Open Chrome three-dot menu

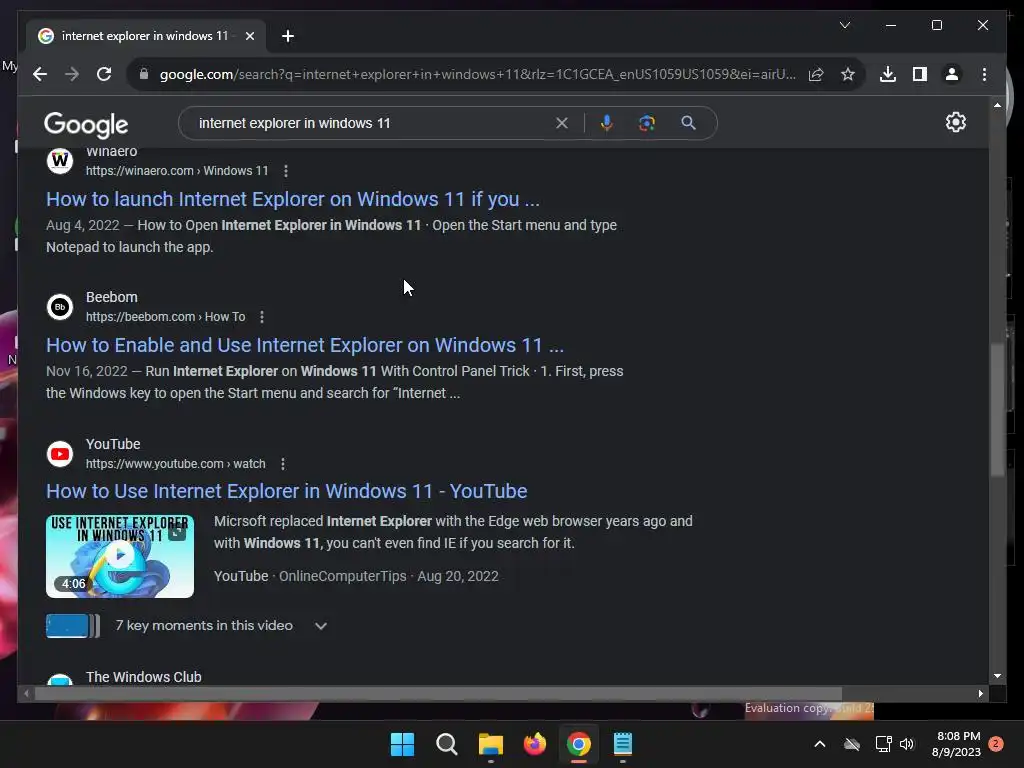coord(984,74)
